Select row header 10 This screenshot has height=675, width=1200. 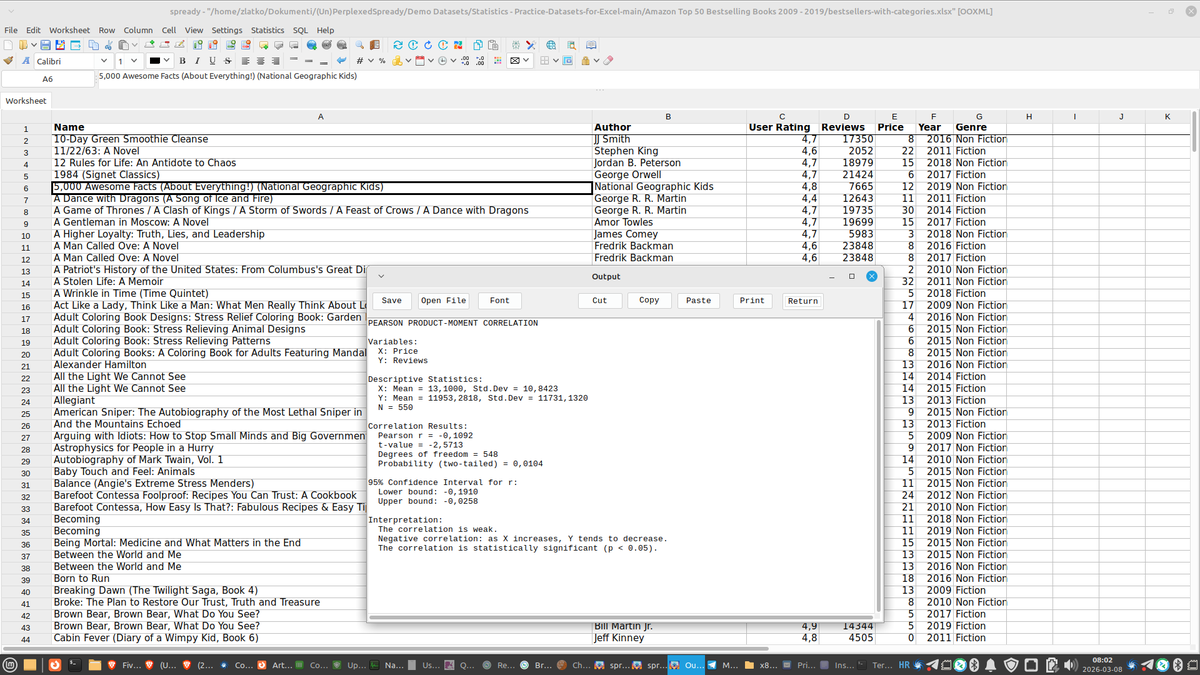click(x=25, y=235)
